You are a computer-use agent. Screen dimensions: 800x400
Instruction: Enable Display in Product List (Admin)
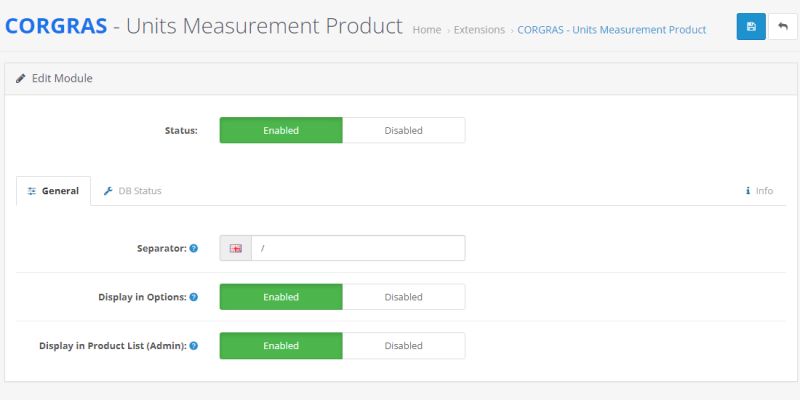click(x=281, y=345)
